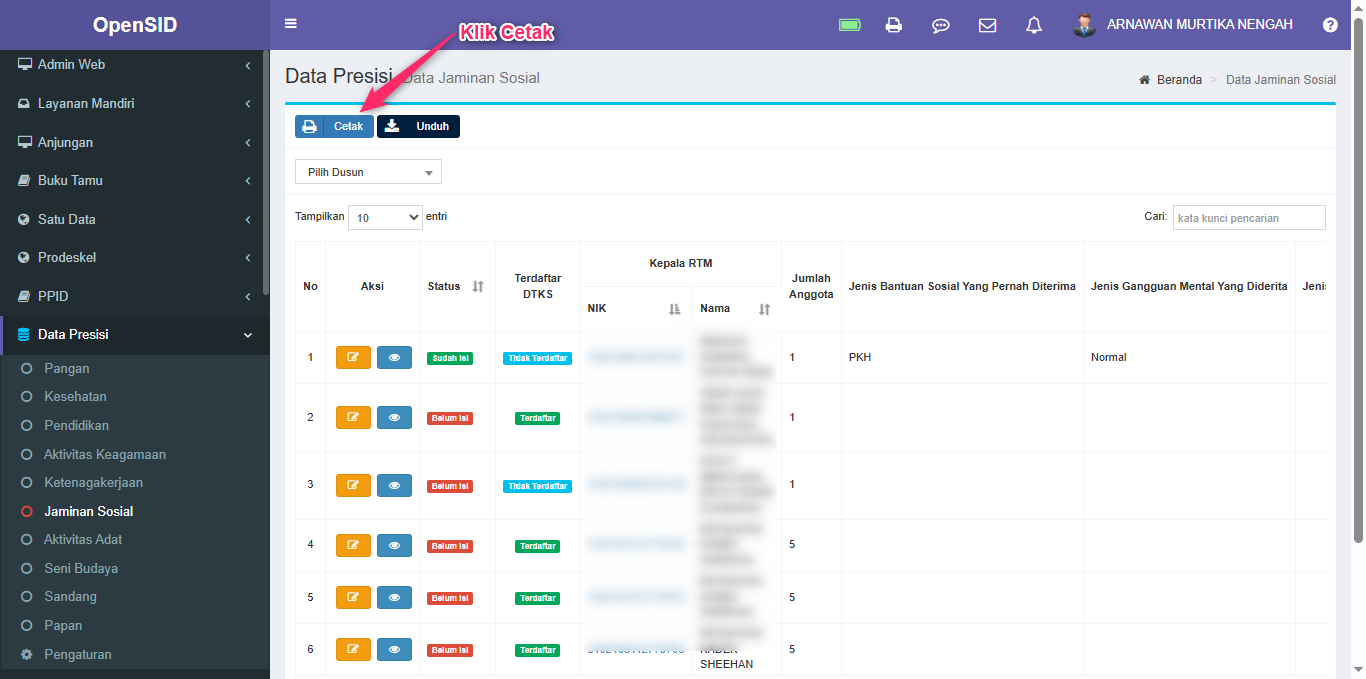
Task: Click the Sudah Isi status badge
Action: 450,358
